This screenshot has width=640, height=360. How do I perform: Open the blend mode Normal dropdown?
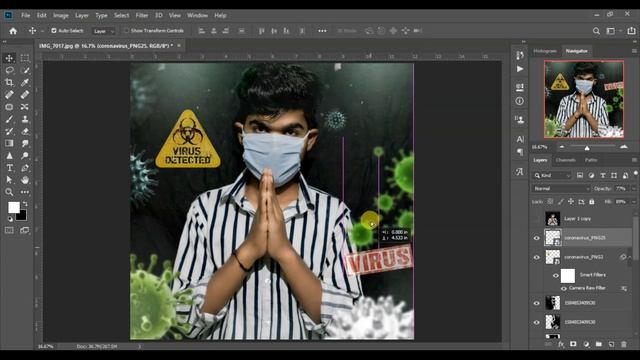pos(561,189)
